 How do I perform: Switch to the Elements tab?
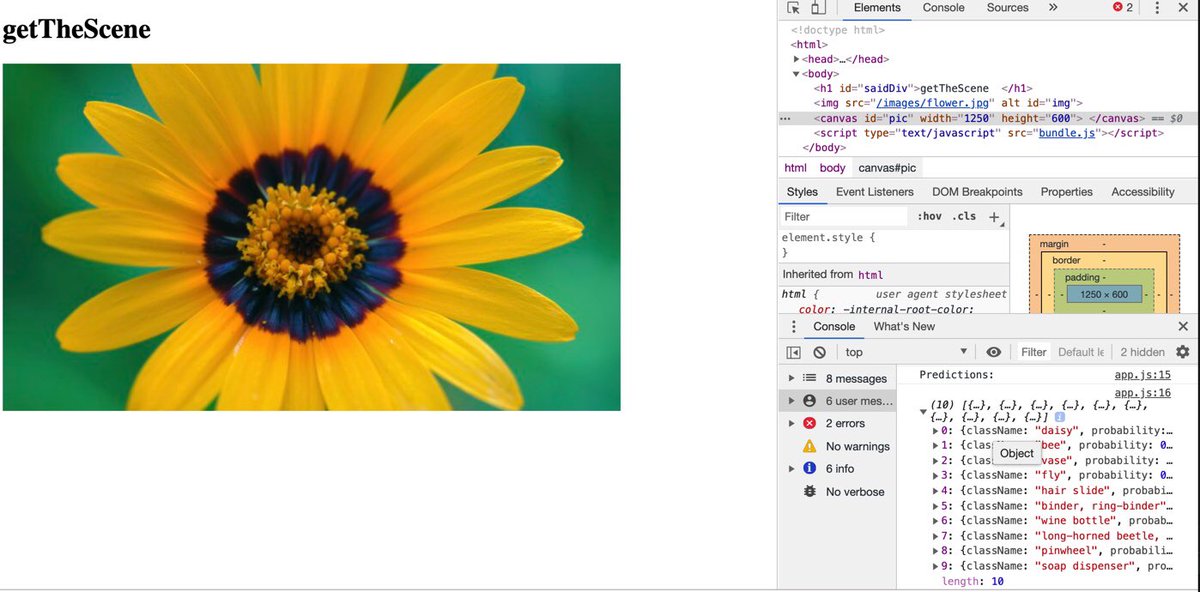tap(877, 8)
